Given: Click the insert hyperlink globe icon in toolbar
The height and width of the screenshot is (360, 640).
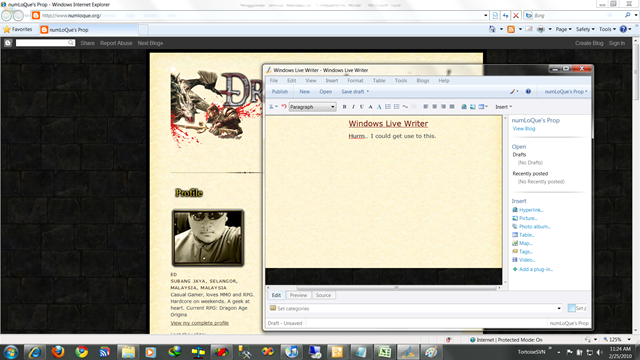Looking at the screenshot, I should (x=464, y=107).
